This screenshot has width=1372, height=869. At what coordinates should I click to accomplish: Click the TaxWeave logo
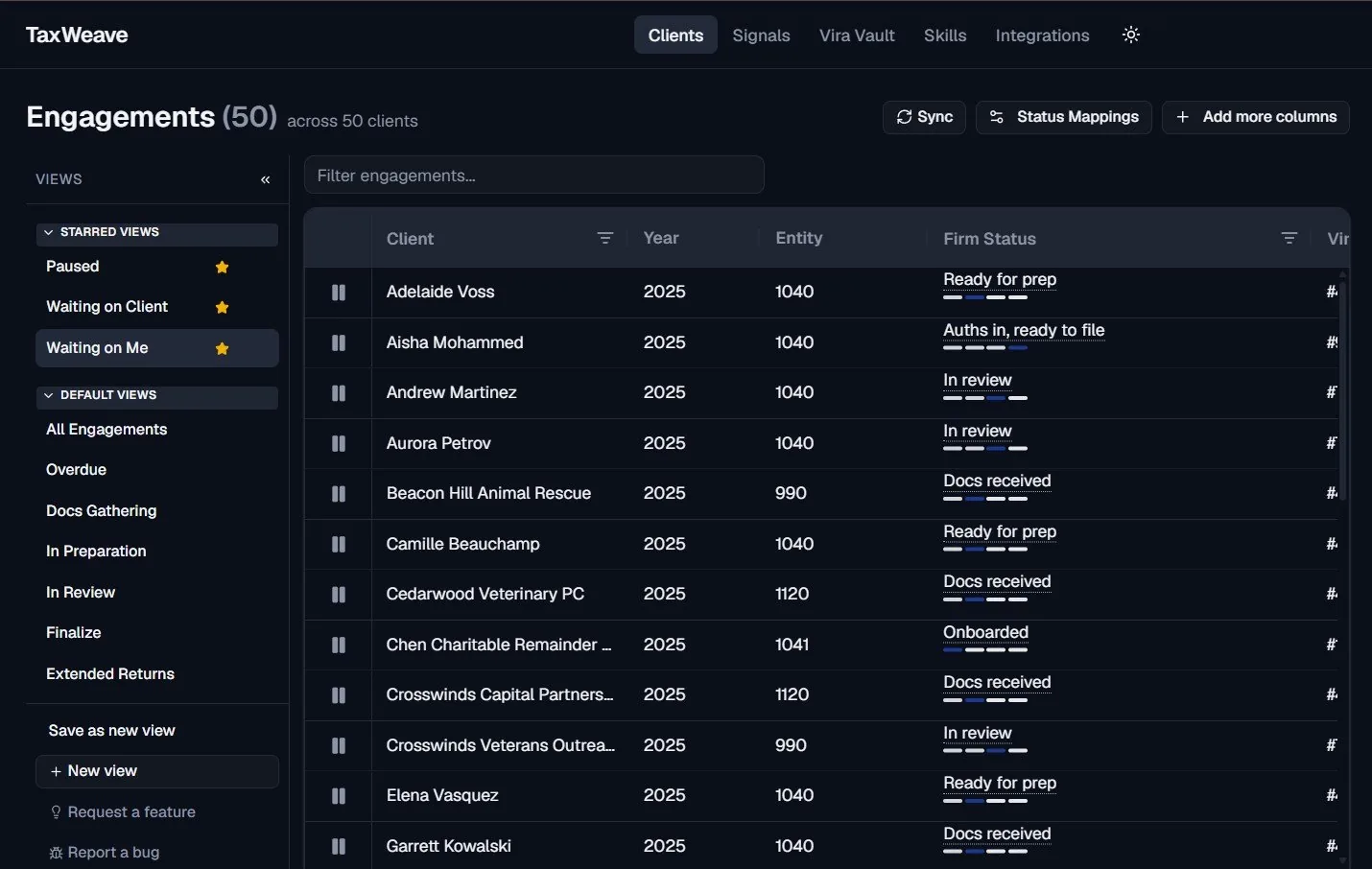pos(77,35)
